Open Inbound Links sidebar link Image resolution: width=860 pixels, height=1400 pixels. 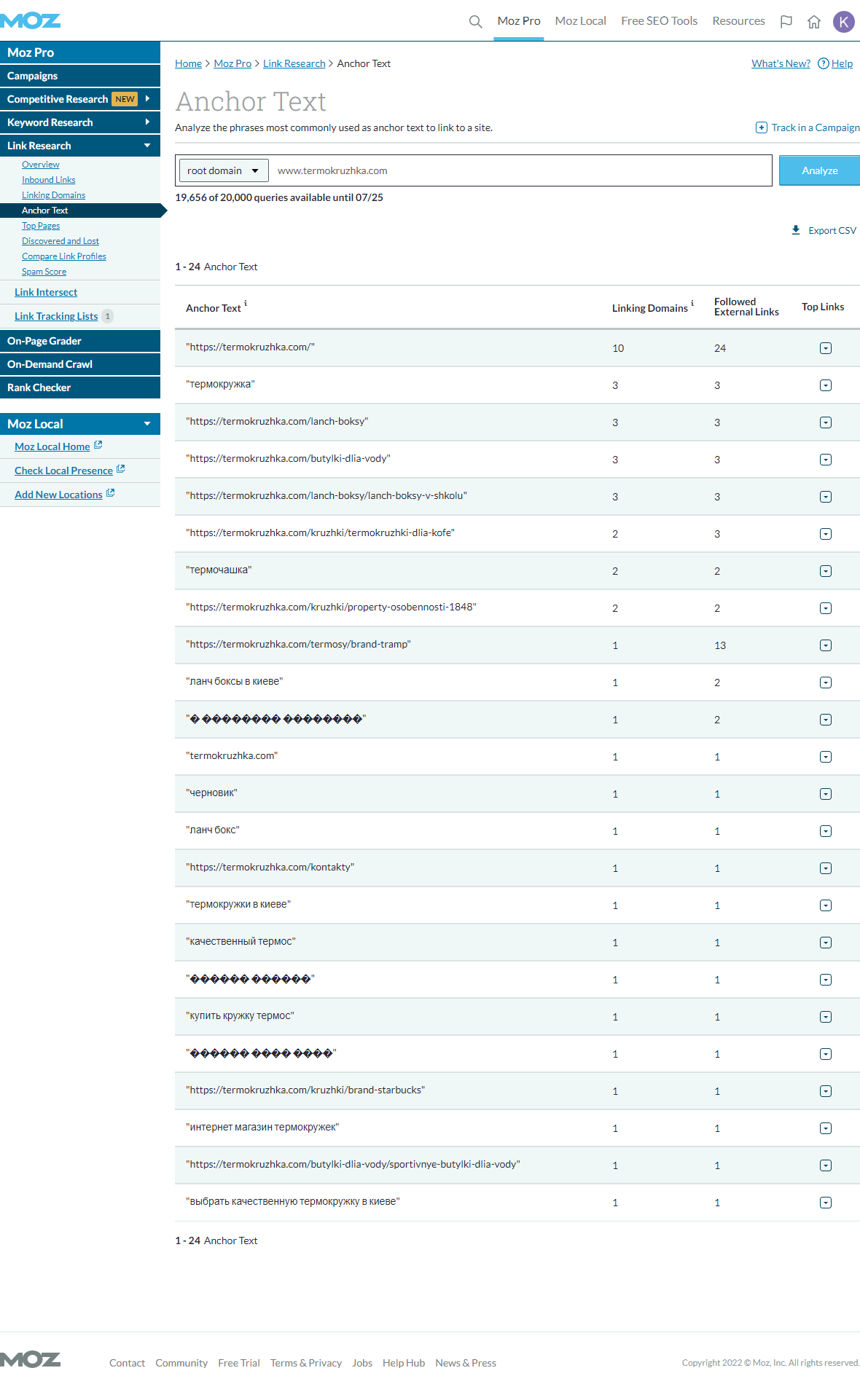pyautogui.click(x=49, y=180)
